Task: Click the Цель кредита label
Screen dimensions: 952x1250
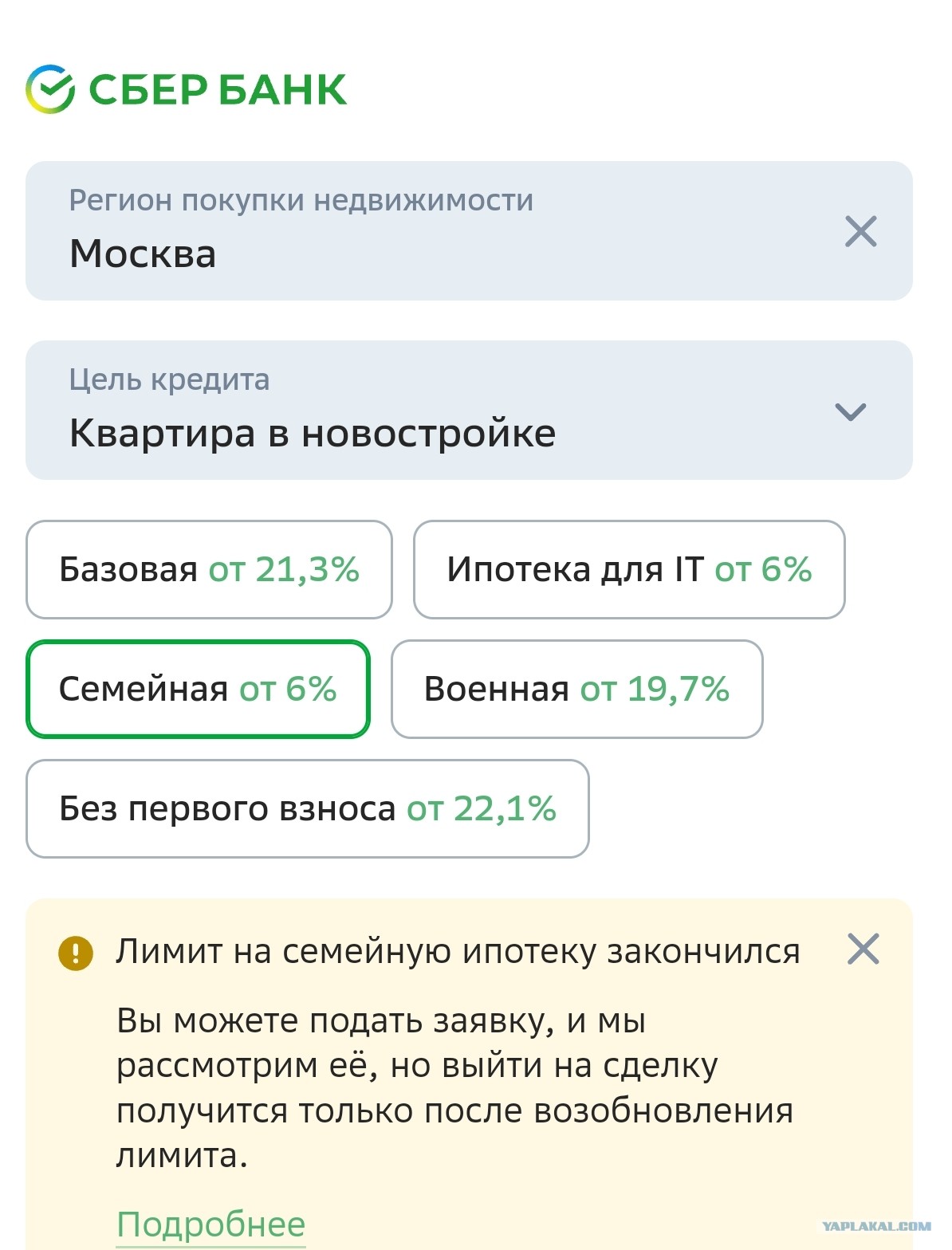Action: tap(169, 379)
